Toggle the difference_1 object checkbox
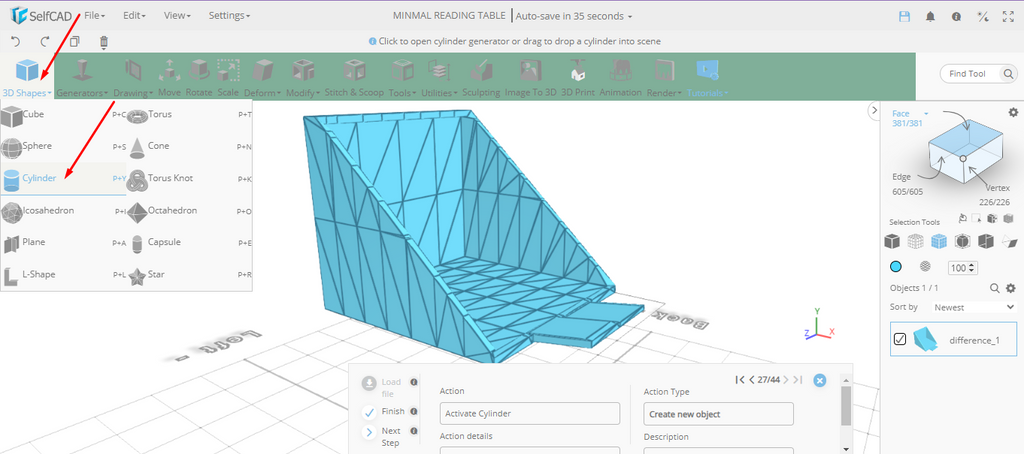This screenshot has width=1024, height=454. point(900,339)
